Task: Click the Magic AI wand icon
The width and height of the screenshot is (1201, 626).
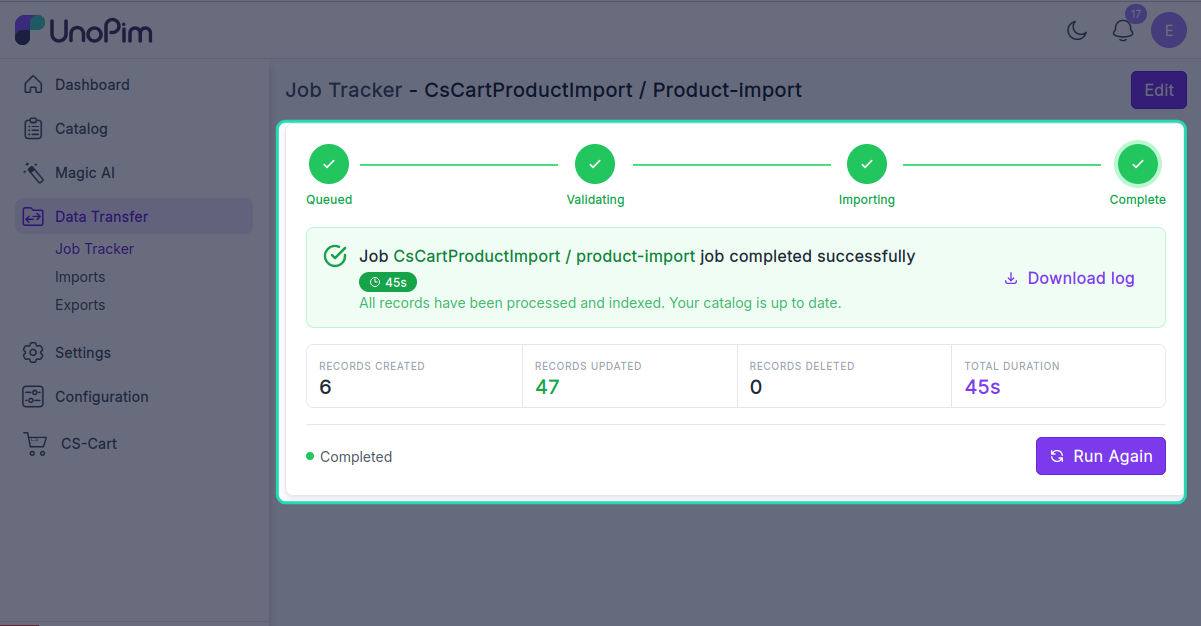Action: point(33,173)
